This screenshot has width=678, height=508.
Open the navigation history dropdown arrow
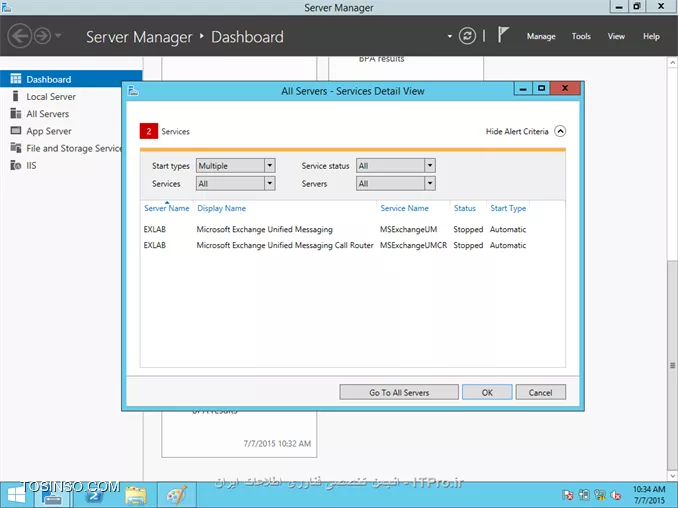(x=58, y=35)
